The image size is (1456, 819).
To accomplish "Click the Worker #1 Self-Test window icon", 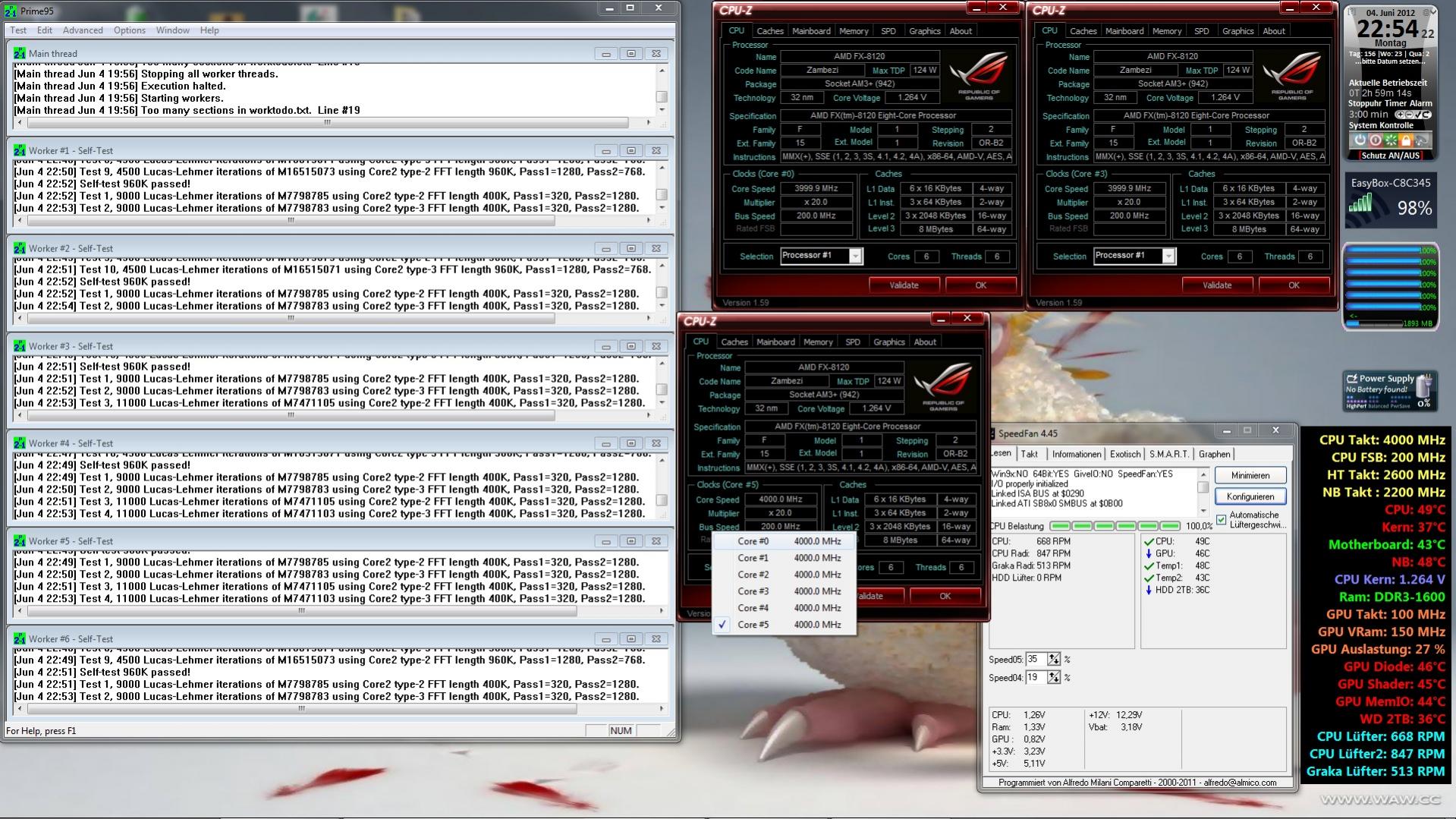I will tap(19, 150).
